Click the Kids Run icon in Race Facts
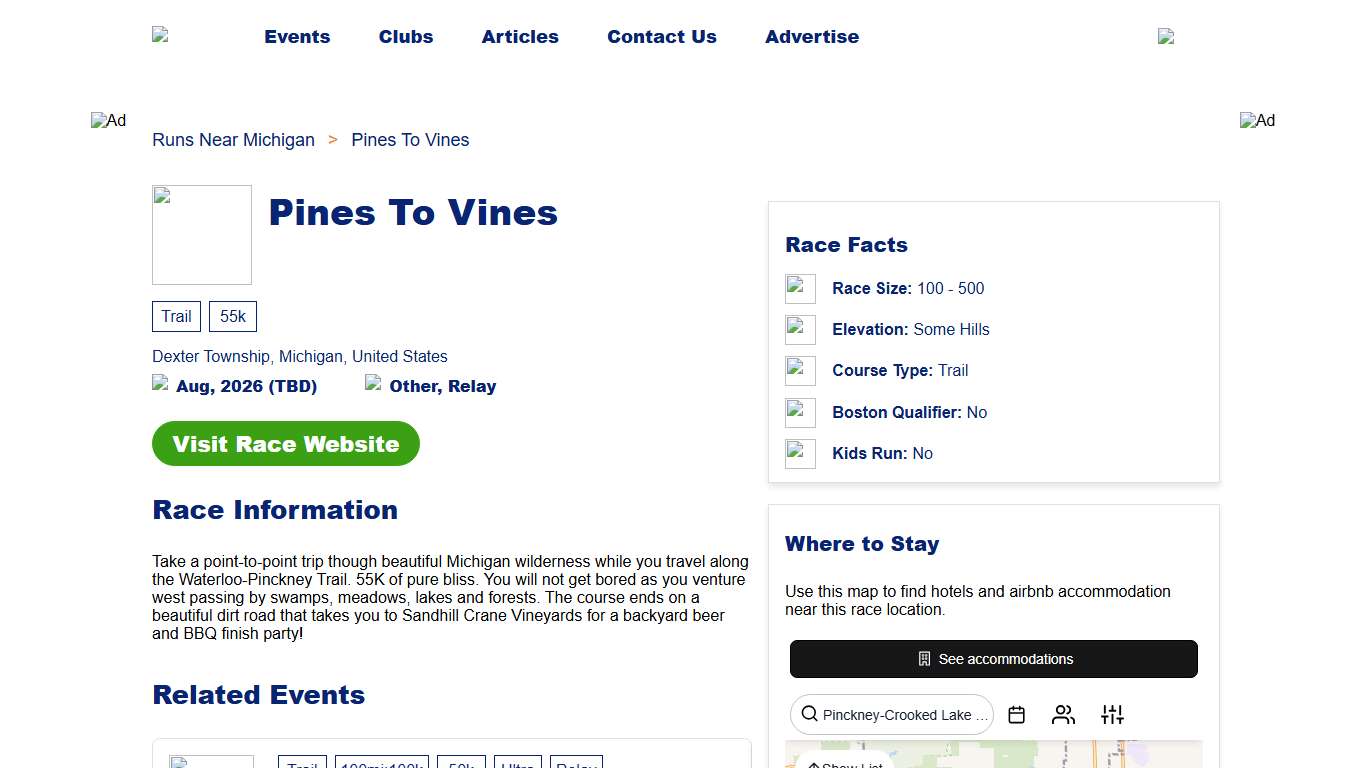The image size is (1366, 768). point(800,453)
